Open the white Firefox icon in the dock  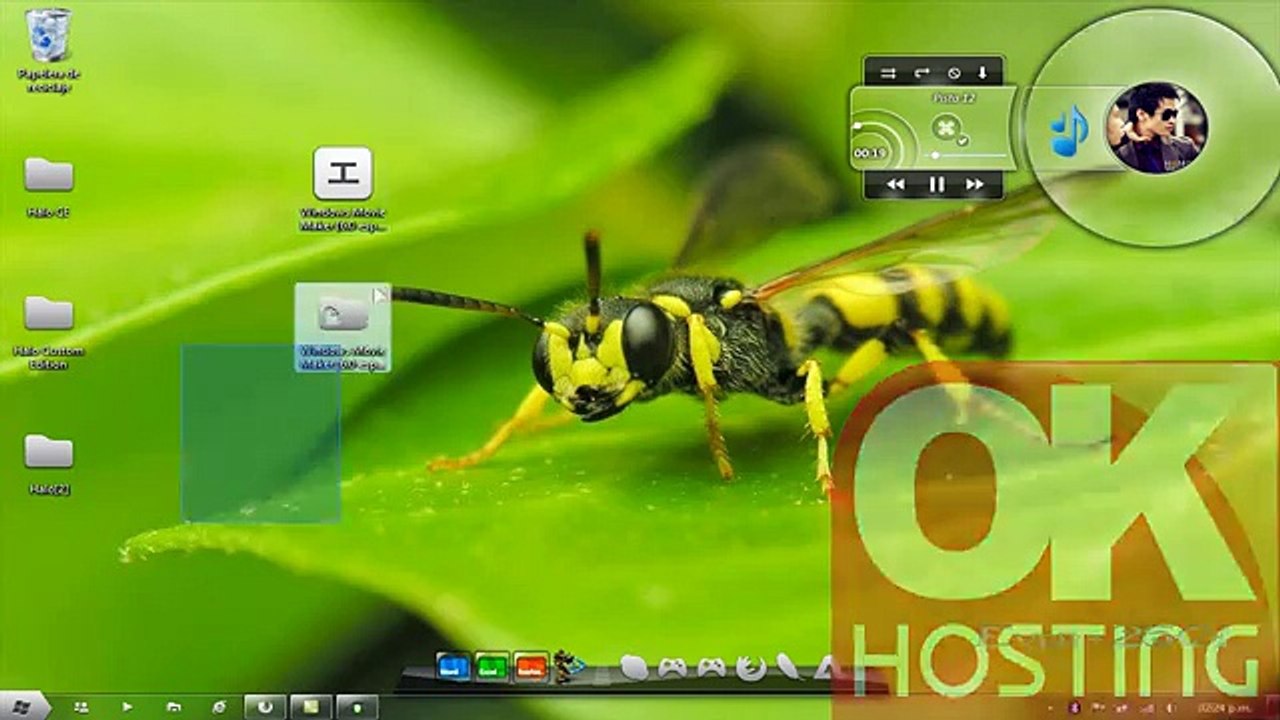tap(749, 668)
